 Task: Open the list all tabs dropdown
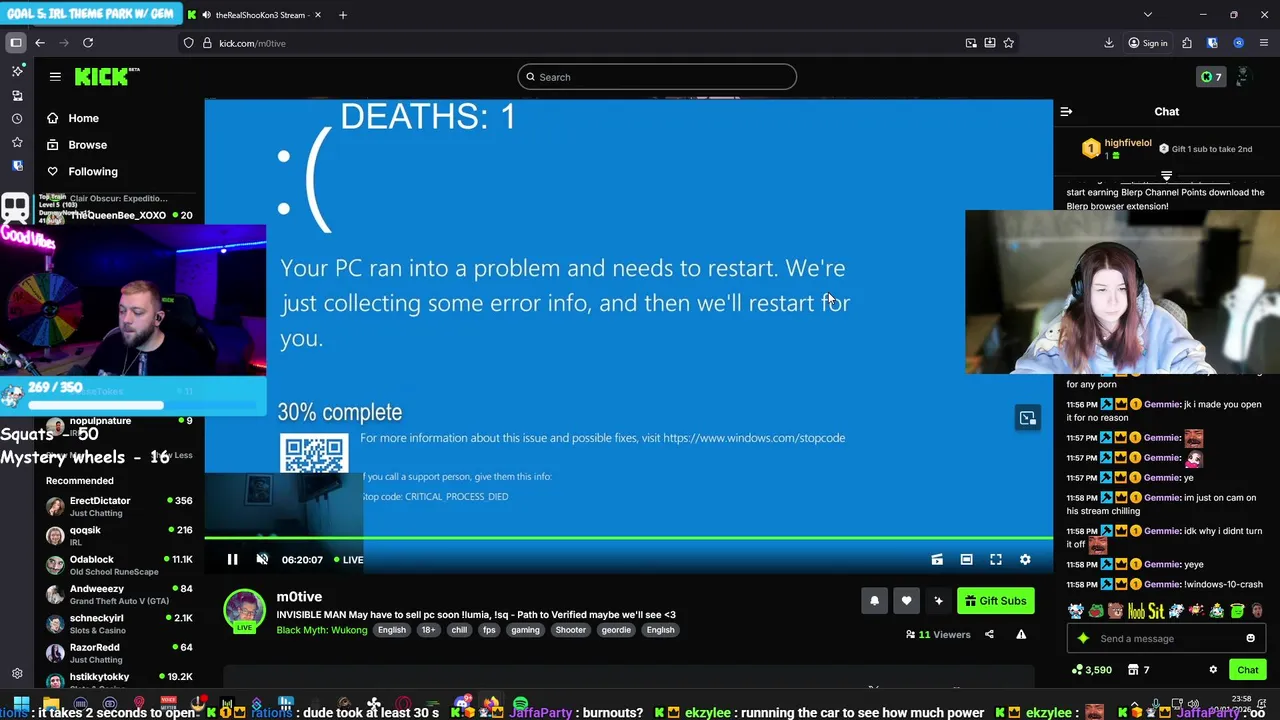(x=1148, y=15)
